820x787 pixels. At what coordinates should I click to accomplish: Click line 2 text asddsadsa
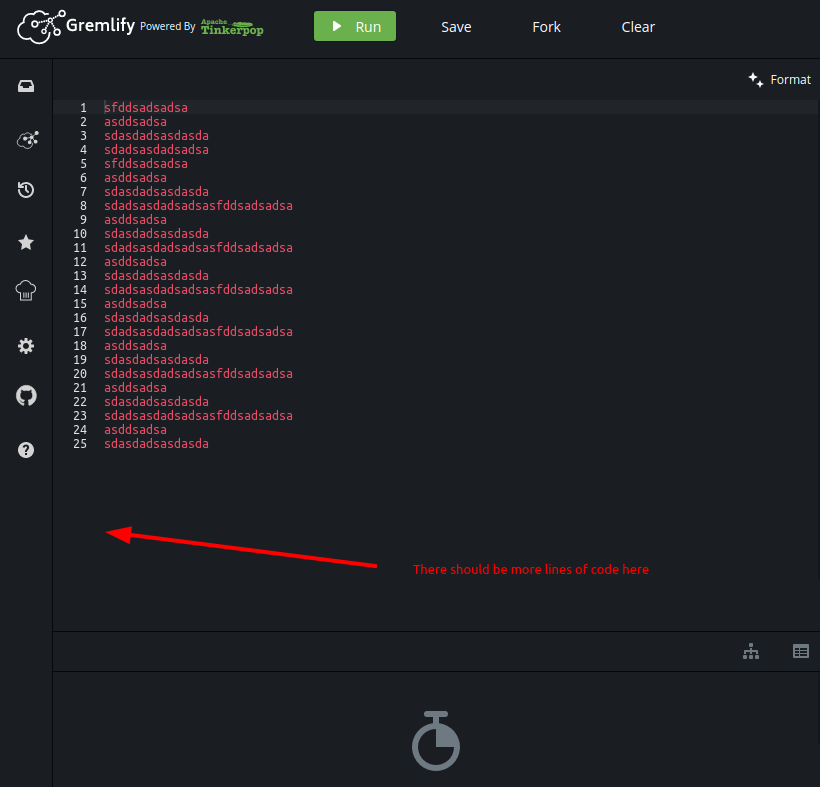tap(135, 122)
